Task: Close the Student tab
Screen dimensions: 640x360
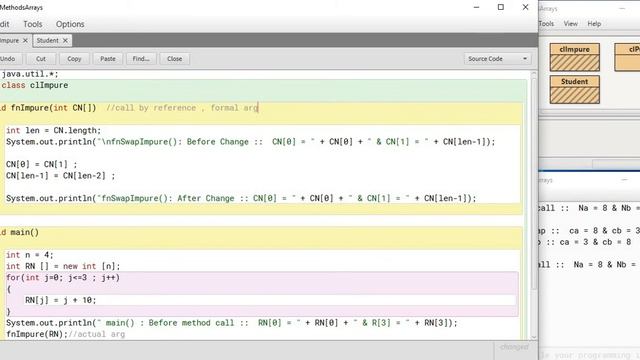Action: [x=65, y=40]
